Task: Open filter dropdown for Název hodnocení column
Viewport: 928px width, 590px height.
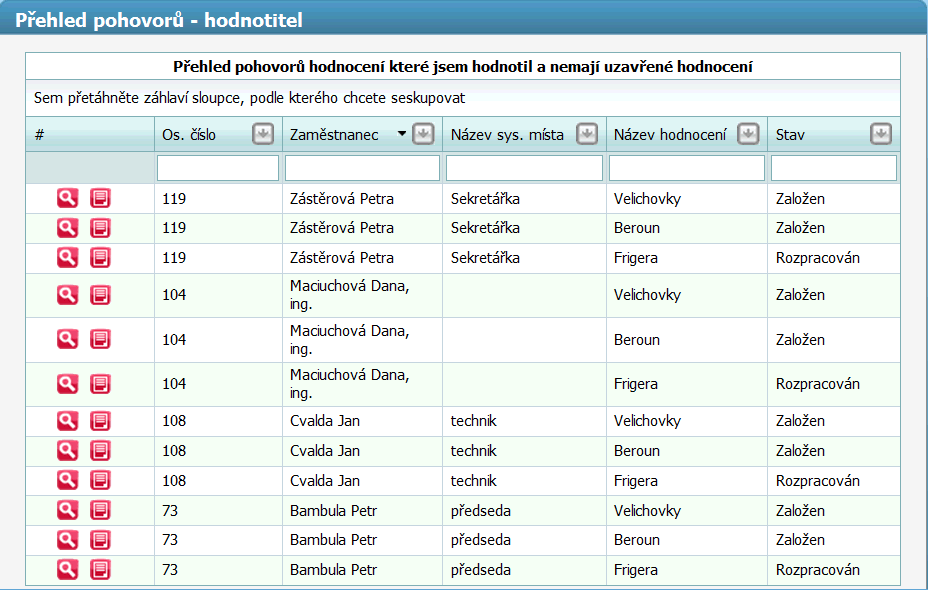Action: [x=748, y=134]
